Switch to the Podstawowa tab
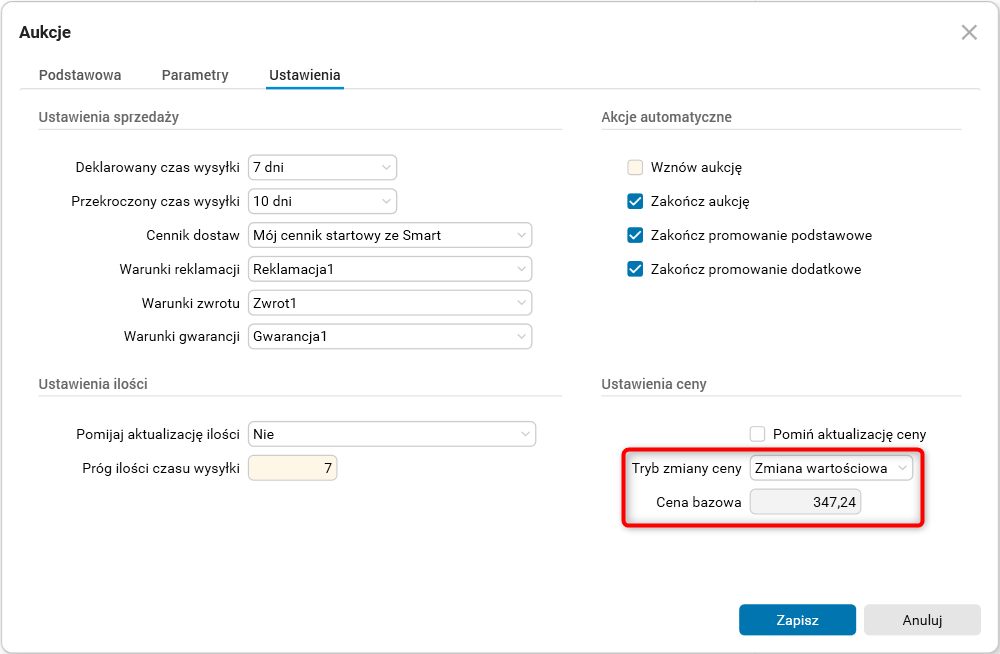 click(80, 75)
